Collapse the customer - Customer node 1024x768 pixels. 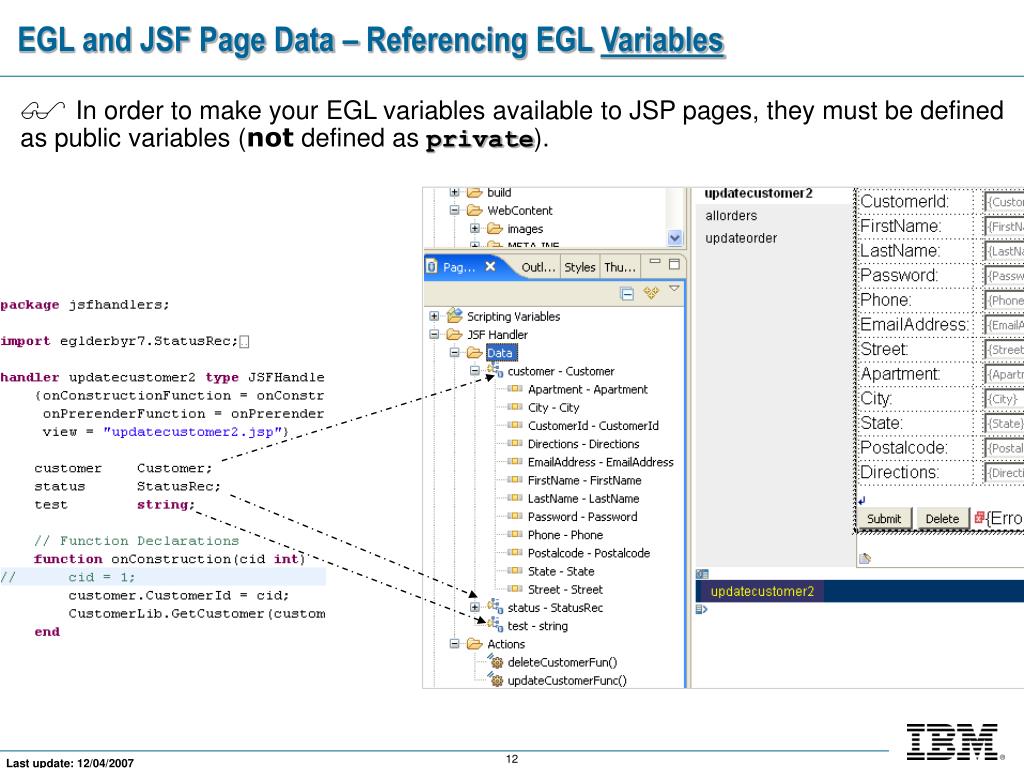click(x=475, y=371)
